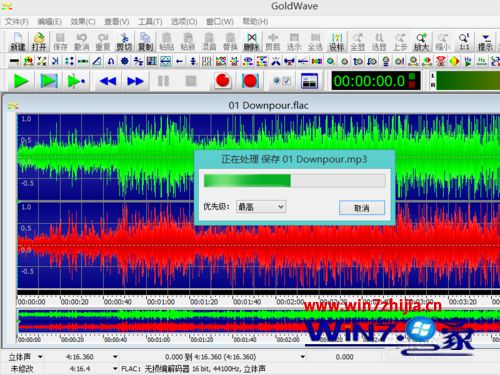The width and height of the screenshot is (500, 375).
Task: Click the 放大 zoom-in magnifier icon
Action: pos(422,42)
